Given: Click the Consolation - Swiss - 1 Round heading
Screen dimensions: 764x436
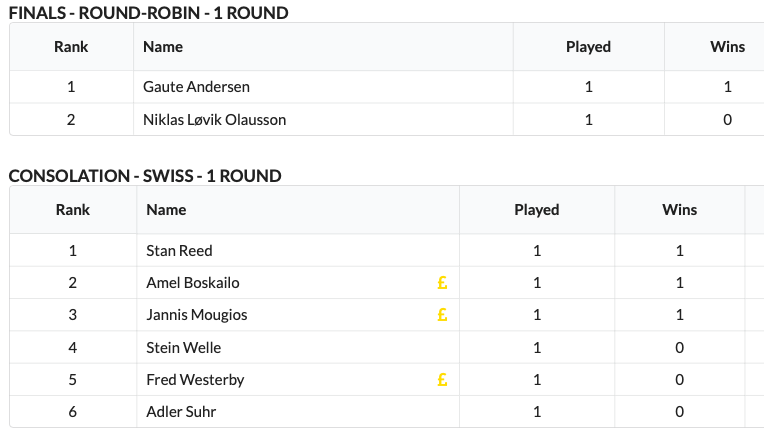Looking at the screenshot, I should click(x=145, y=176).
